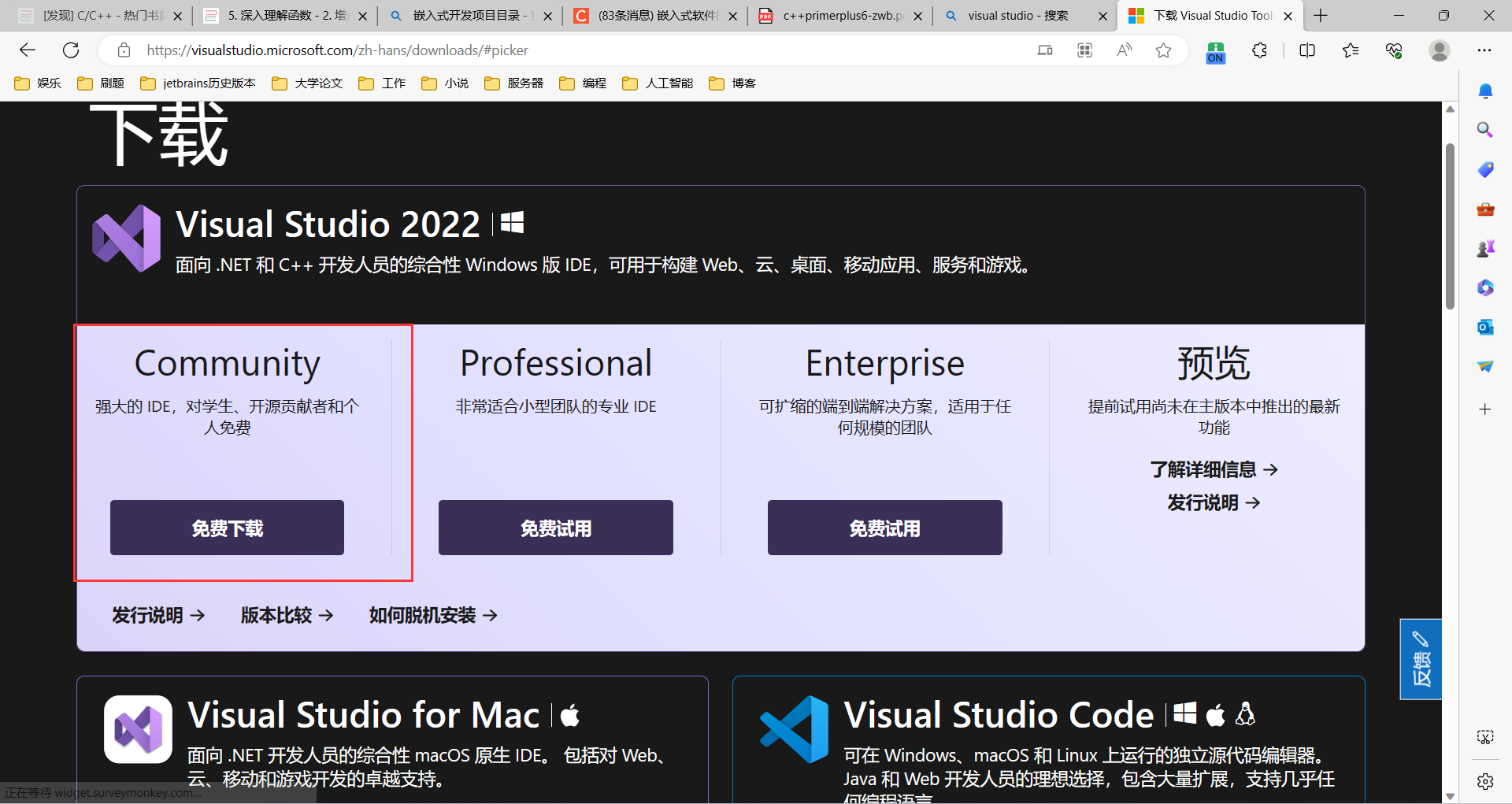The height and width of the screenshot is (804, 1512).
Task: Open sidebar Shopping tag icon
Action: tap(1485, 169)
